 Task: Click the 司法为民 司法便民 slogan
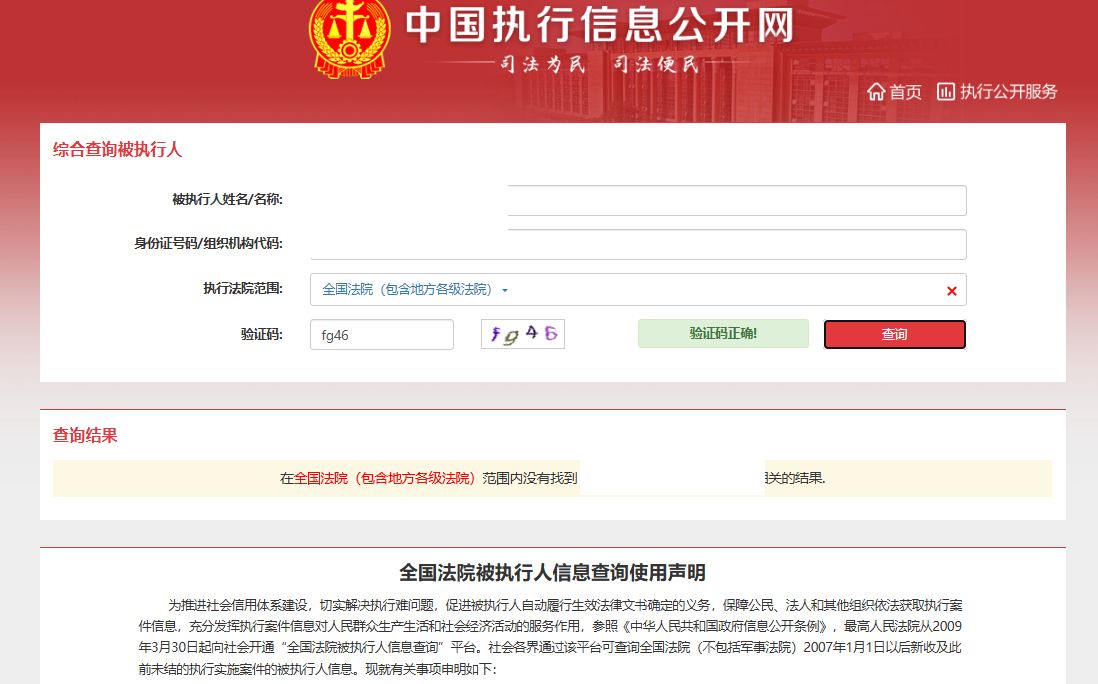(x=600, y=65)
